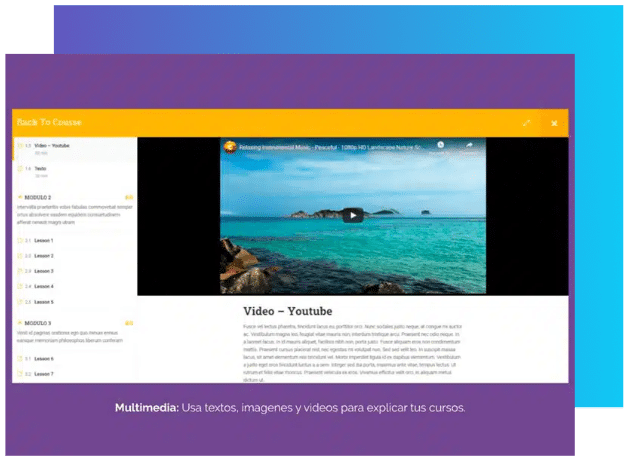The image size is (628, 461).
Task: Play the YouTube video
Action: coord(352,215)
